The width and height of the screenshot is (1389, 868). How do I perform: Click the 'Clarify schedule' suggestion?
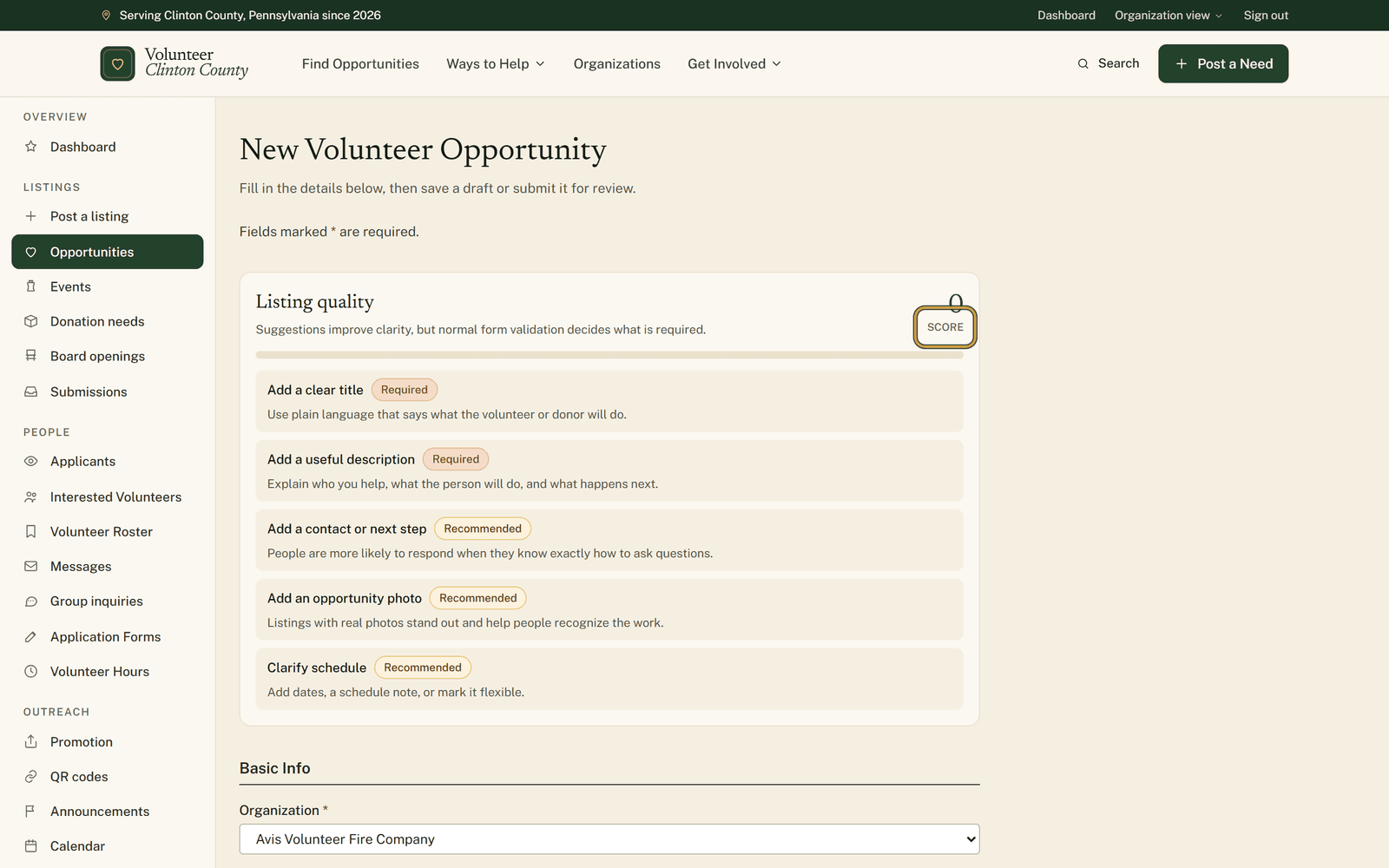609,679
